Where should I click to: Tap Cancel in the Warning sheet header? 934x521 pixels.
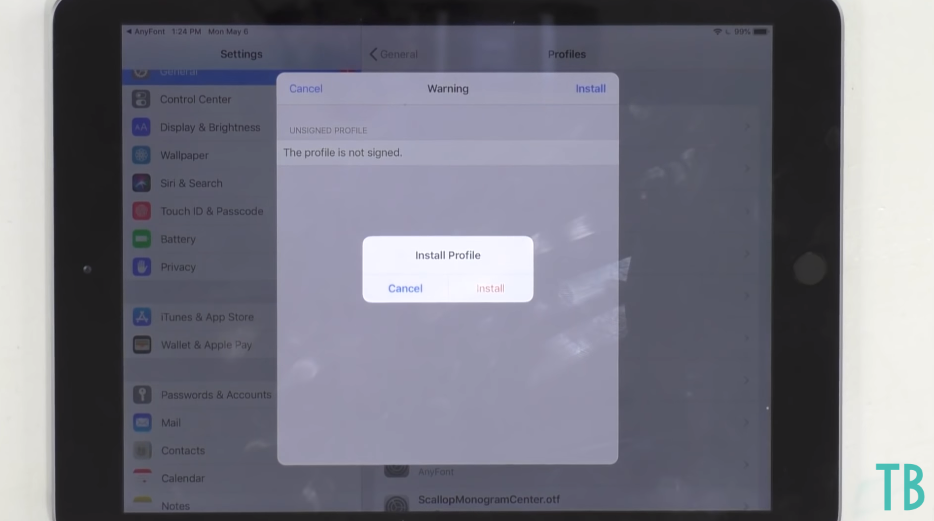click(306, 89)
